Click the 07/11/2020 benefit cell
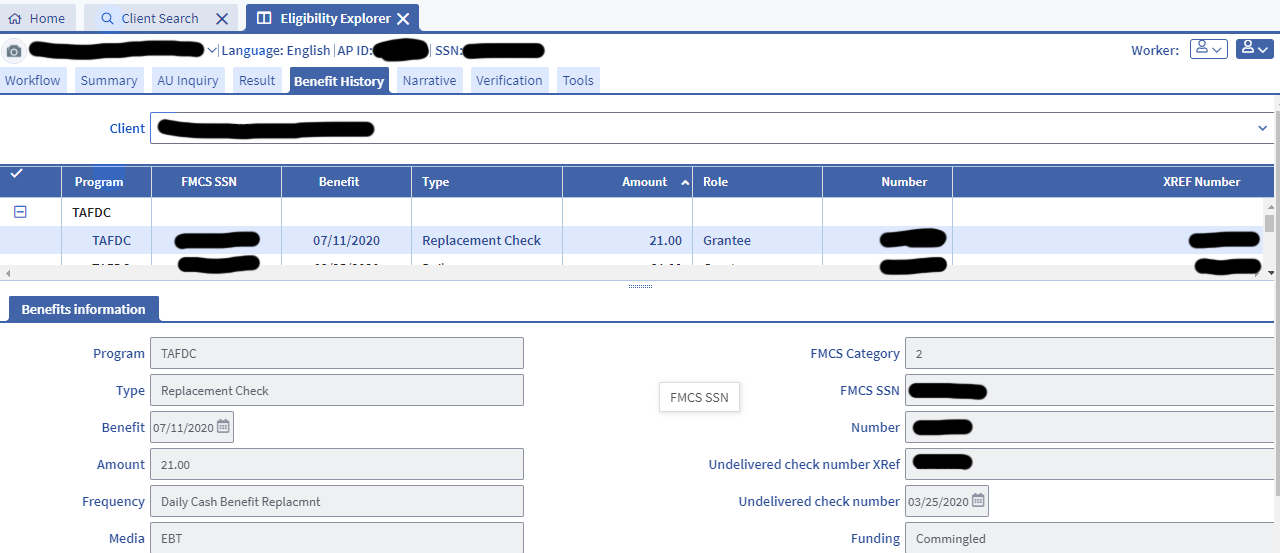 pos(347,240)
